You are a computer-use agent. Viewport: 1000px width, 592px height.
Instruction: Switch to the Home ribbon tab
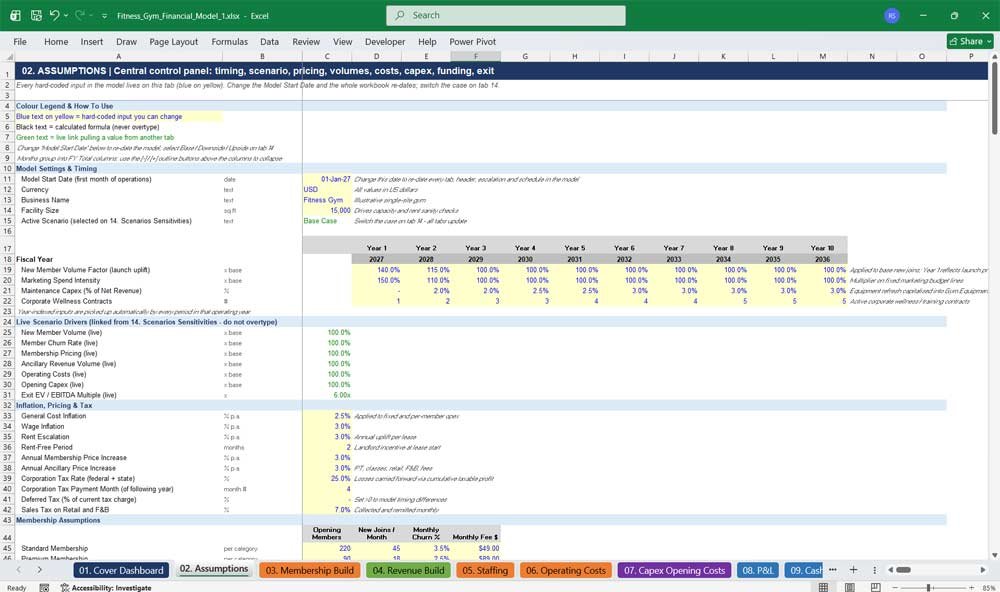tap(56, 41)
